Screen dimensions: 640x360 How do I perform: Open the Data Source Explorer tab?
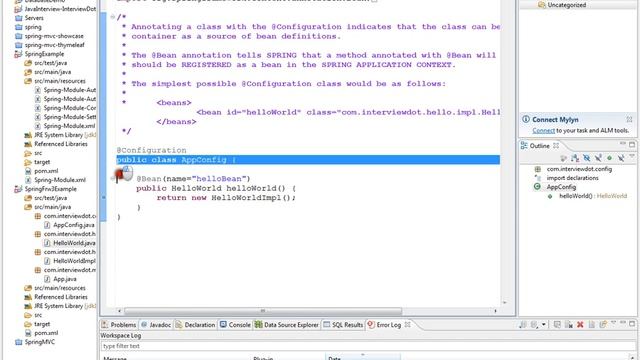click(287, 325)
